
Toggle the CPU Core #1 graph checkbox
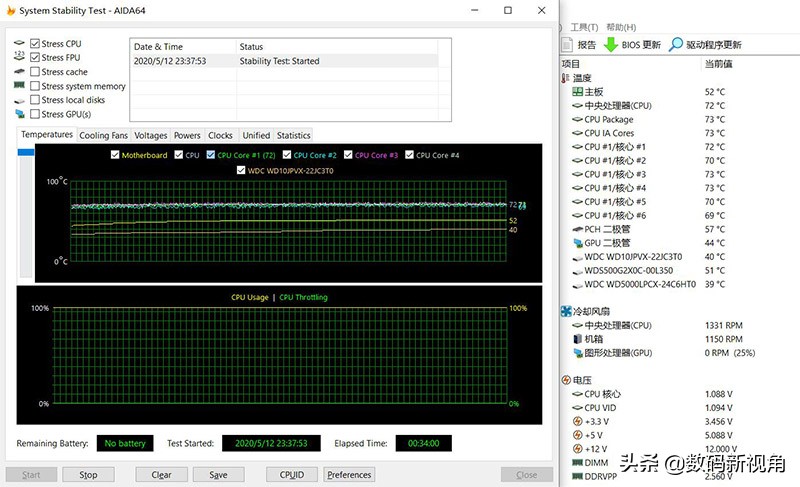coord(210,155)
